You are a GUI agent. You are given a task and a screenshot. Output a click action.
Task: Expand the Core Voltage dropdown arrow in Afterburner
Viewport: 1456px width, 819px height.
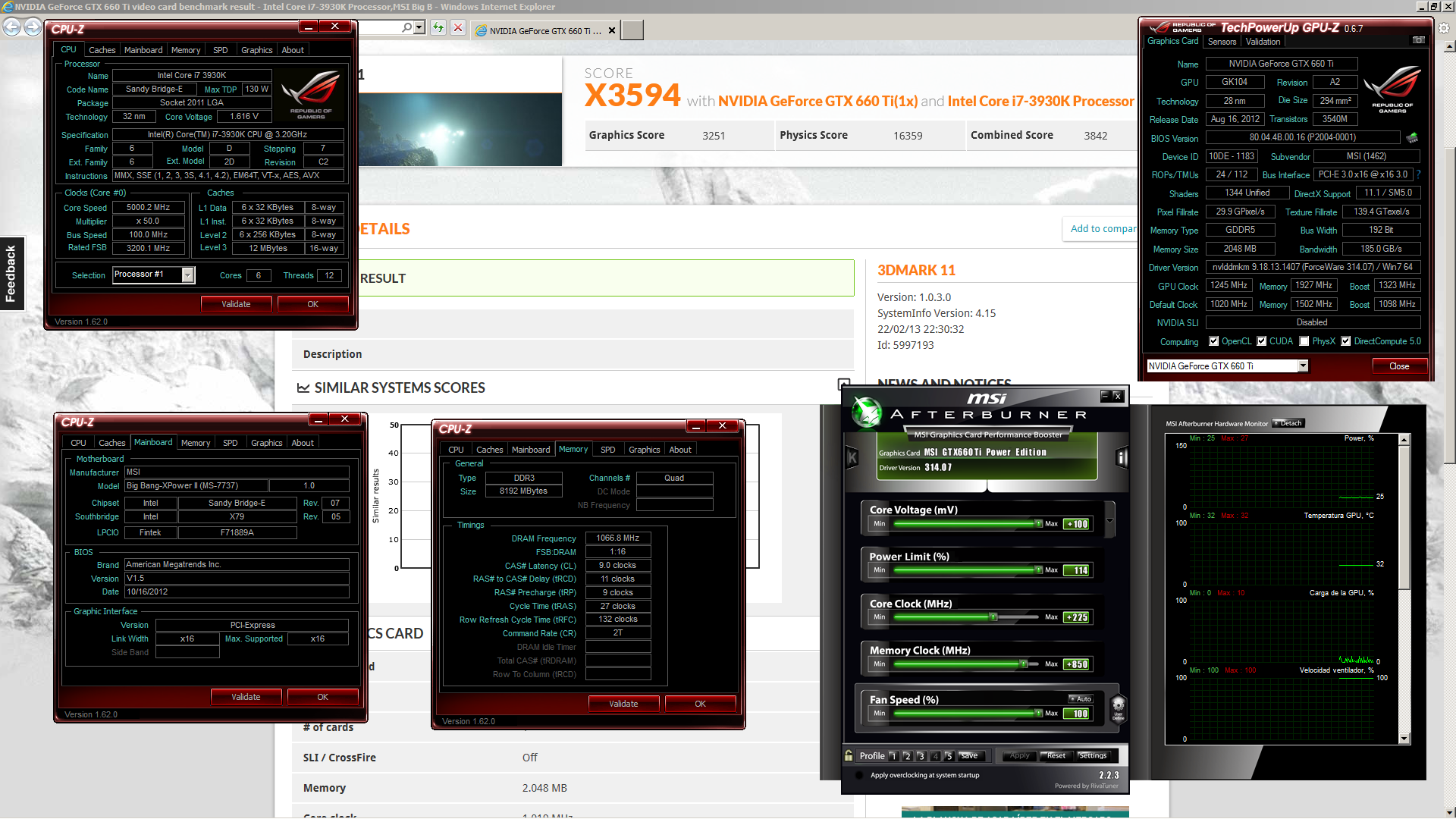click(1109, 520)
